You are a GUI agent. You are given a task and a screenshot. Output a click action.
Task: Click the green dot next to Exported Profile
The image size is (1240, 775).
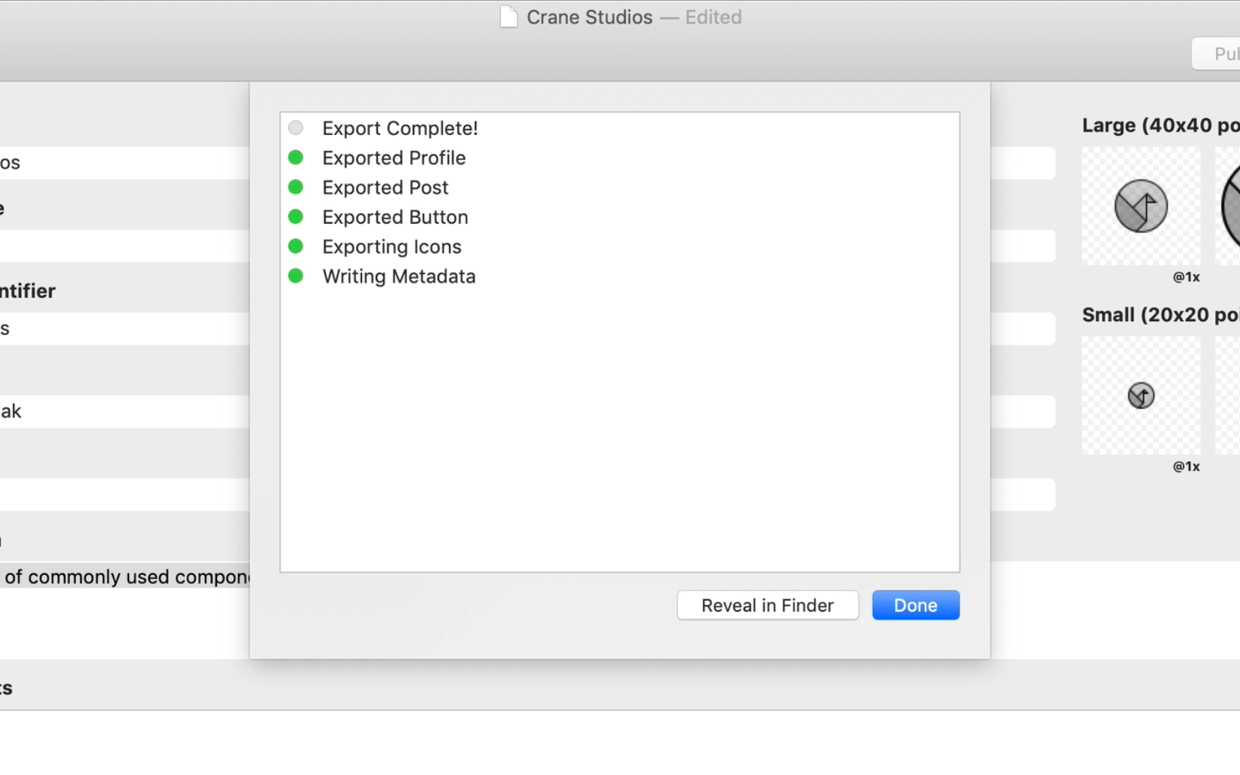tap(296, 157)
